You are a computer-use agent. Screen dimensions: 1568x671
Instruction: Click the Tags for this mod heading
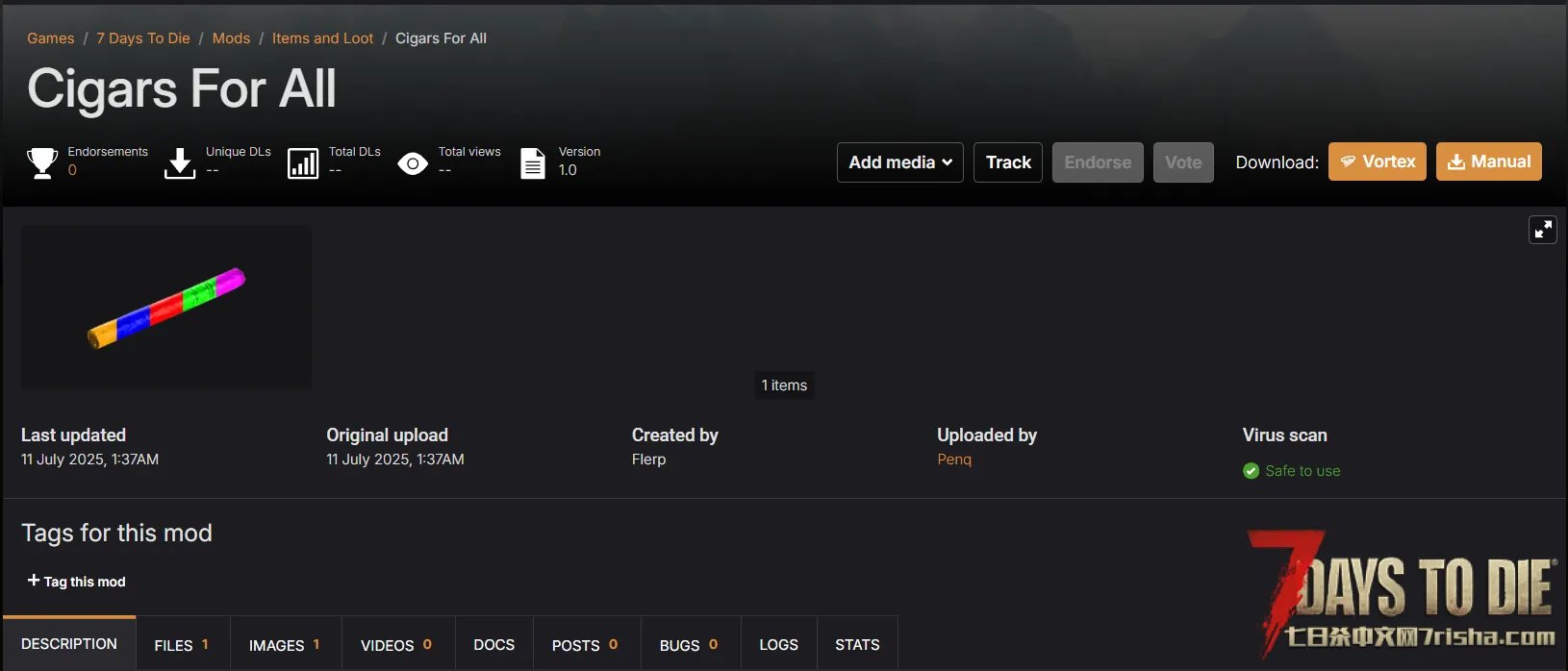[x=116, y=534]
